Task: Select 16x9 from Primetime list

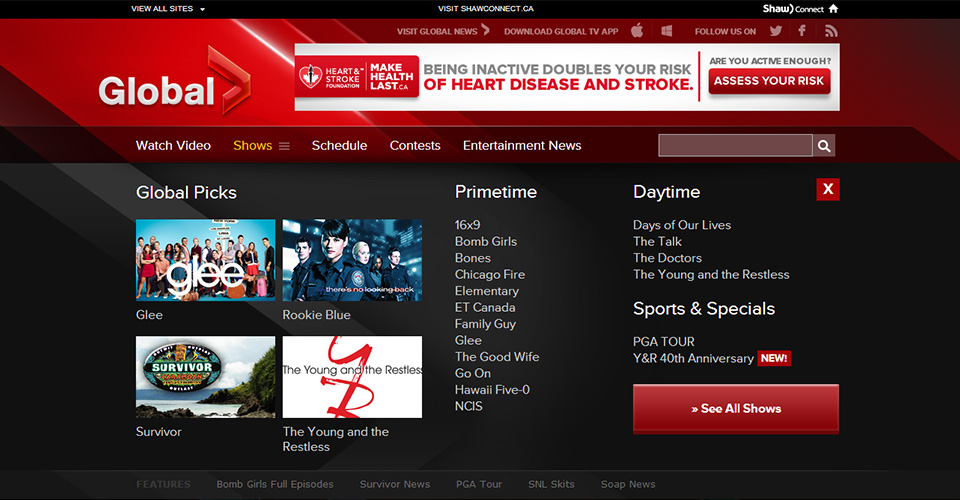Action: 467,225
